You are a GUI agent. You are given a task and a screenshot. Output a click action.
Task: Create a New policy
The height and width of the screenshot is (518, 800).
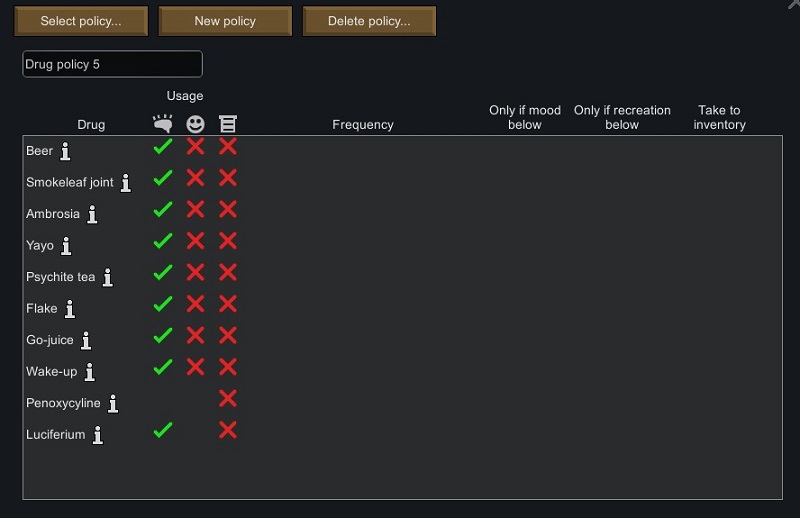coord(225,21)
